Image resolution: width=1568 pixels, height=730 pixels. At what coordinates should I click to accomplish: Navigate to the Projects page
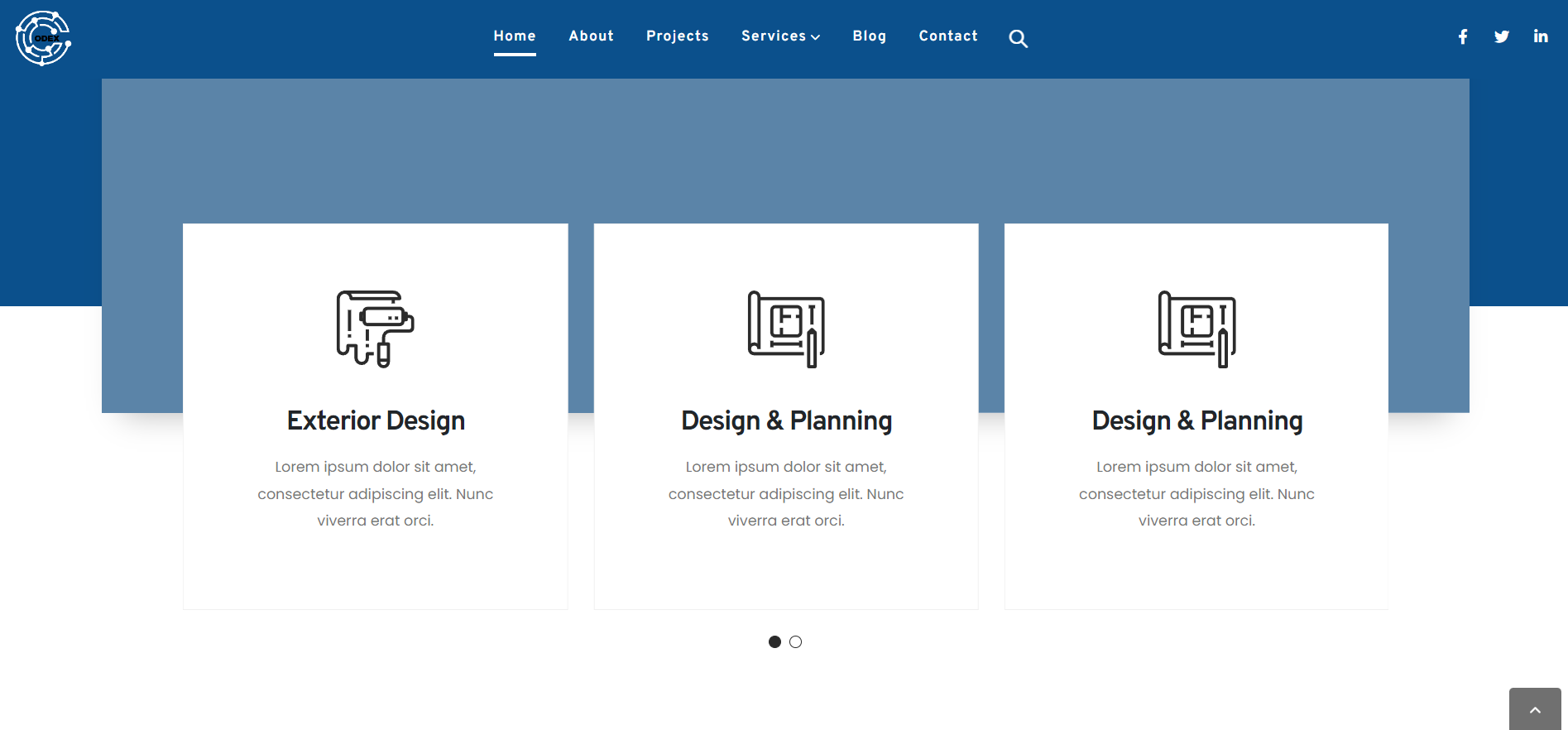677,36
